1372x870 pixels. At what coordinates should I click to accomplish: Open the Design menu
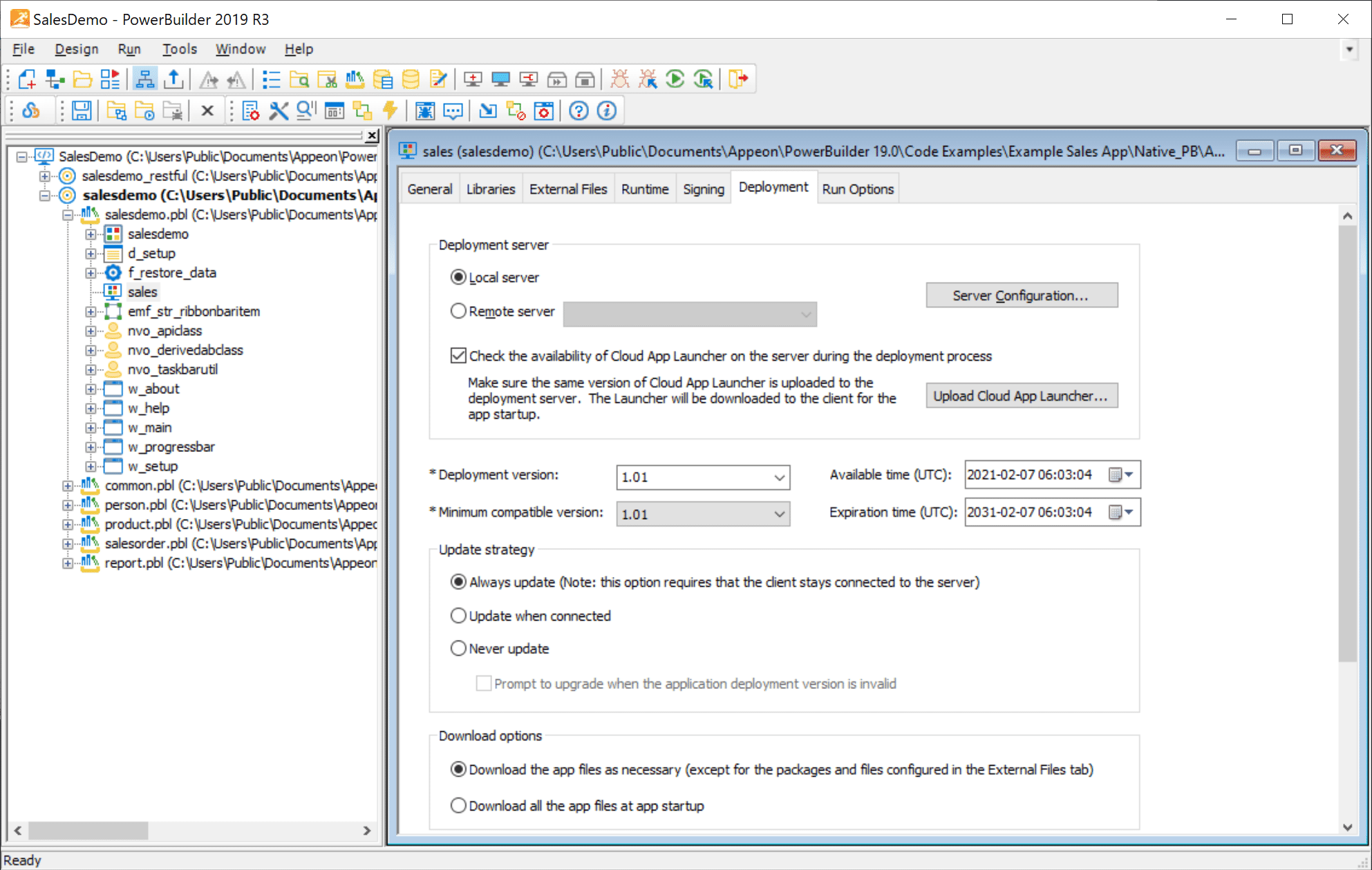tap(77, 49)
